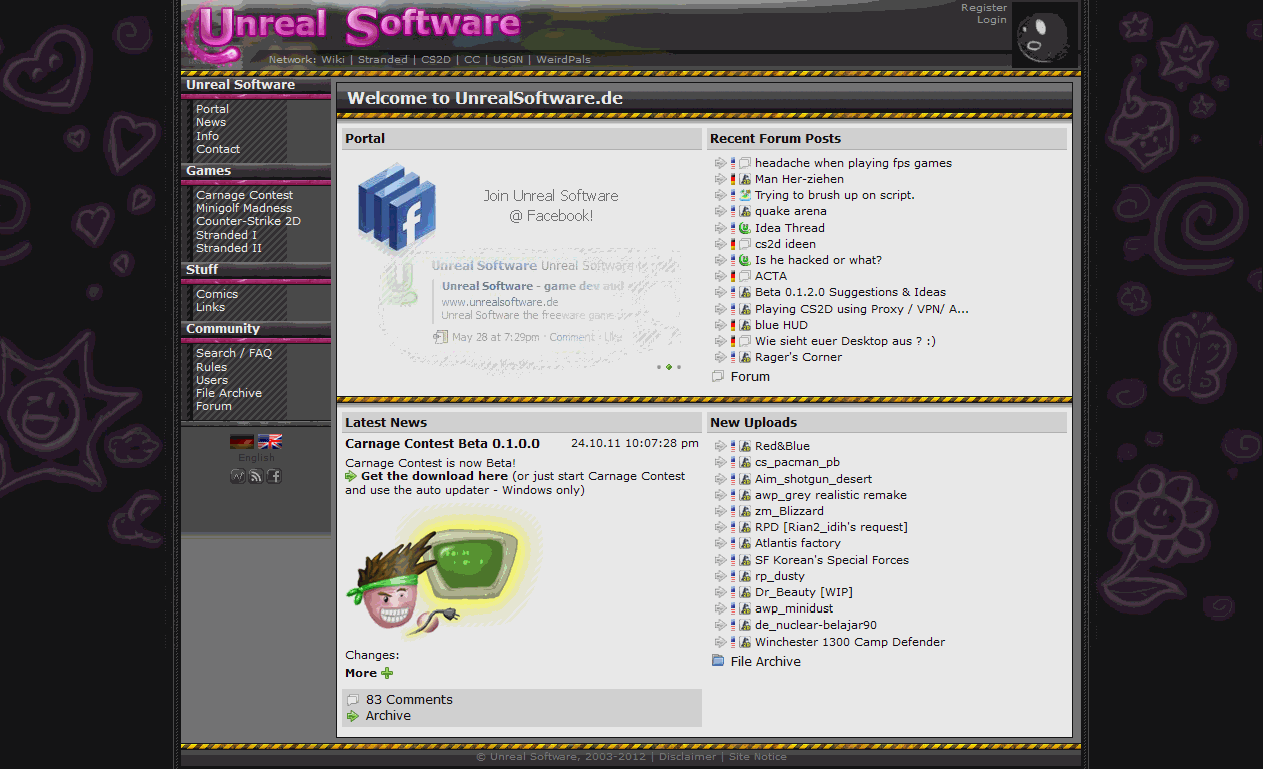Image resolution: width=1263 pixels, height=769 pixels.
Task: Open the 'Winchester 1300 Camp Defender' upload
Action: coord(850,642)
